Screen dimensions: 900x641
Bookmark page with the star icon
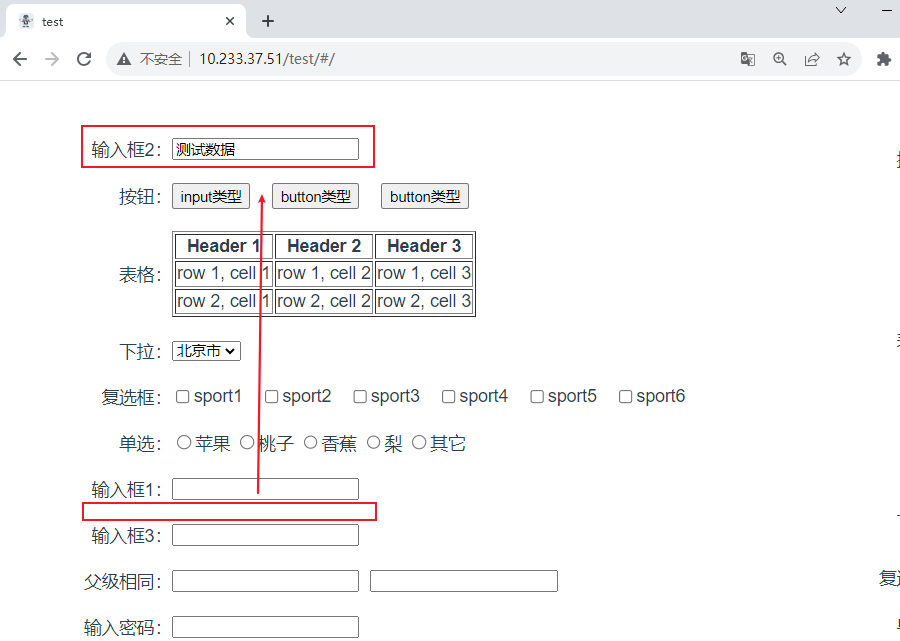(x=844, y=59)
